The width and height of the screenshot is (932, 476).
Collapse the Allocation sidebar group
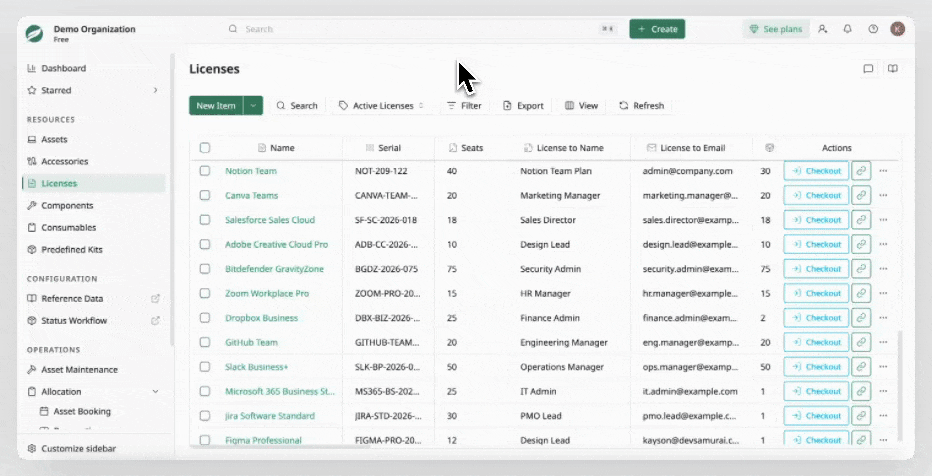[x=155, y=392]
